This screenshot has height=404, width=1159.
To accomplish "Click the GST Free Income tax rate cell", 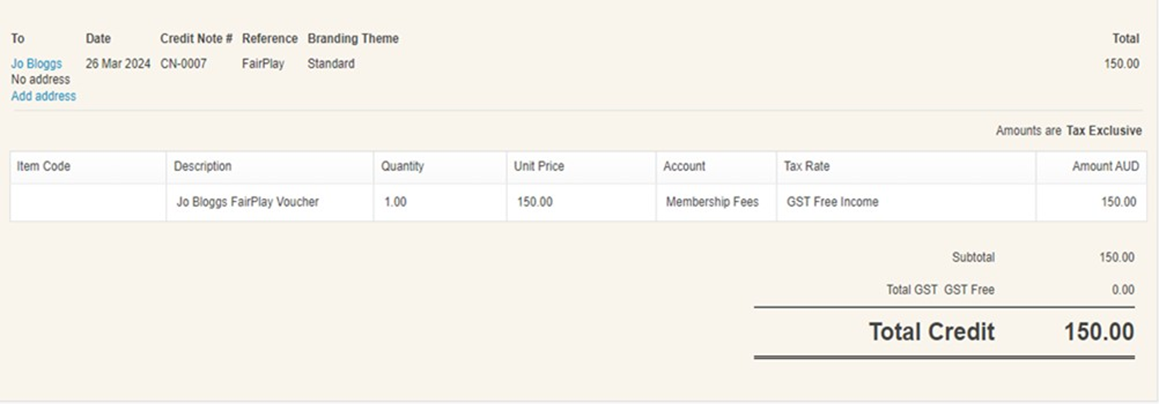I will [906, 202].
